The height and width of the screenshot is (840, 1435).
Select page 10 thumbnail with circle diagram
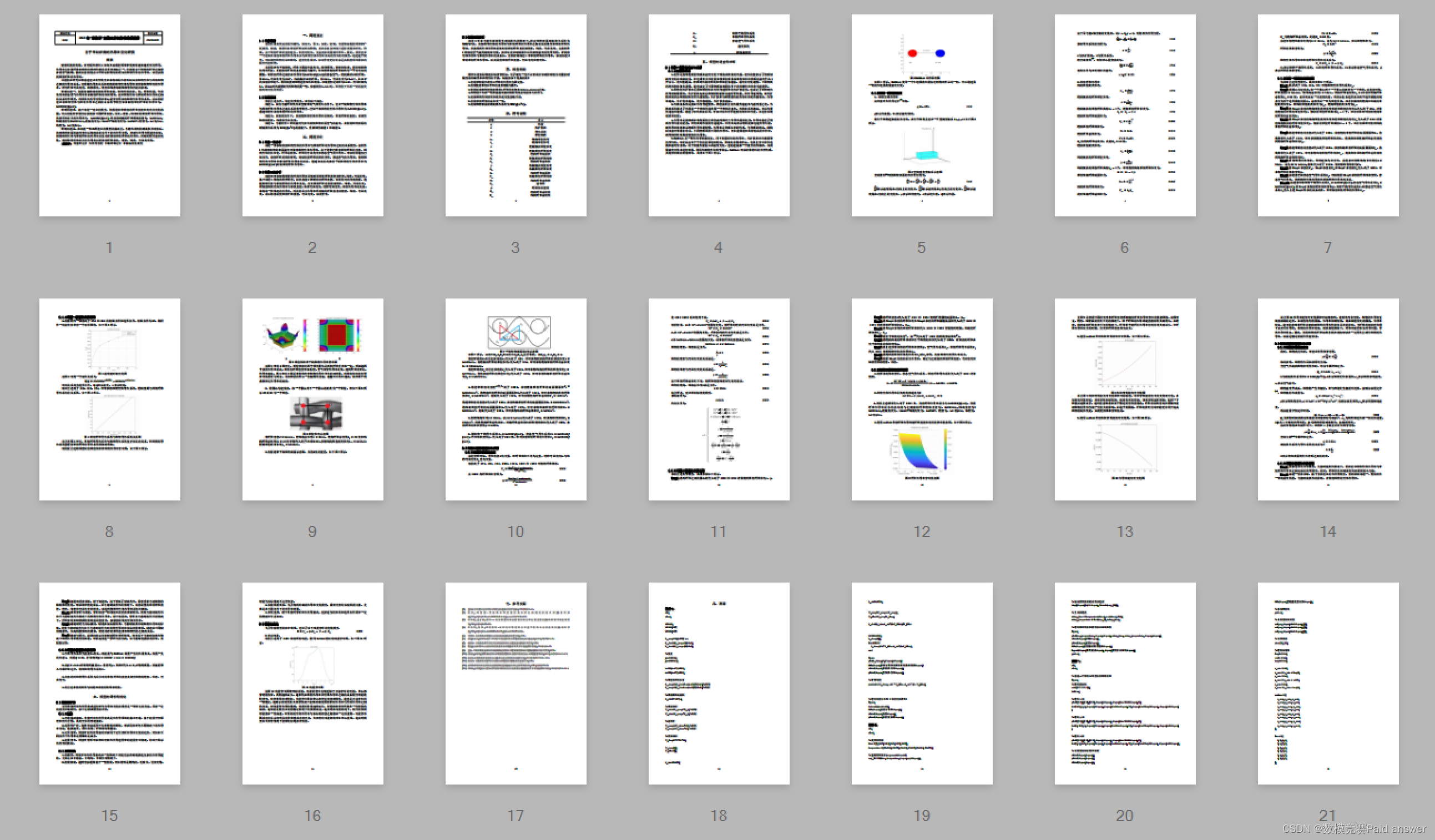coord(516,399)
